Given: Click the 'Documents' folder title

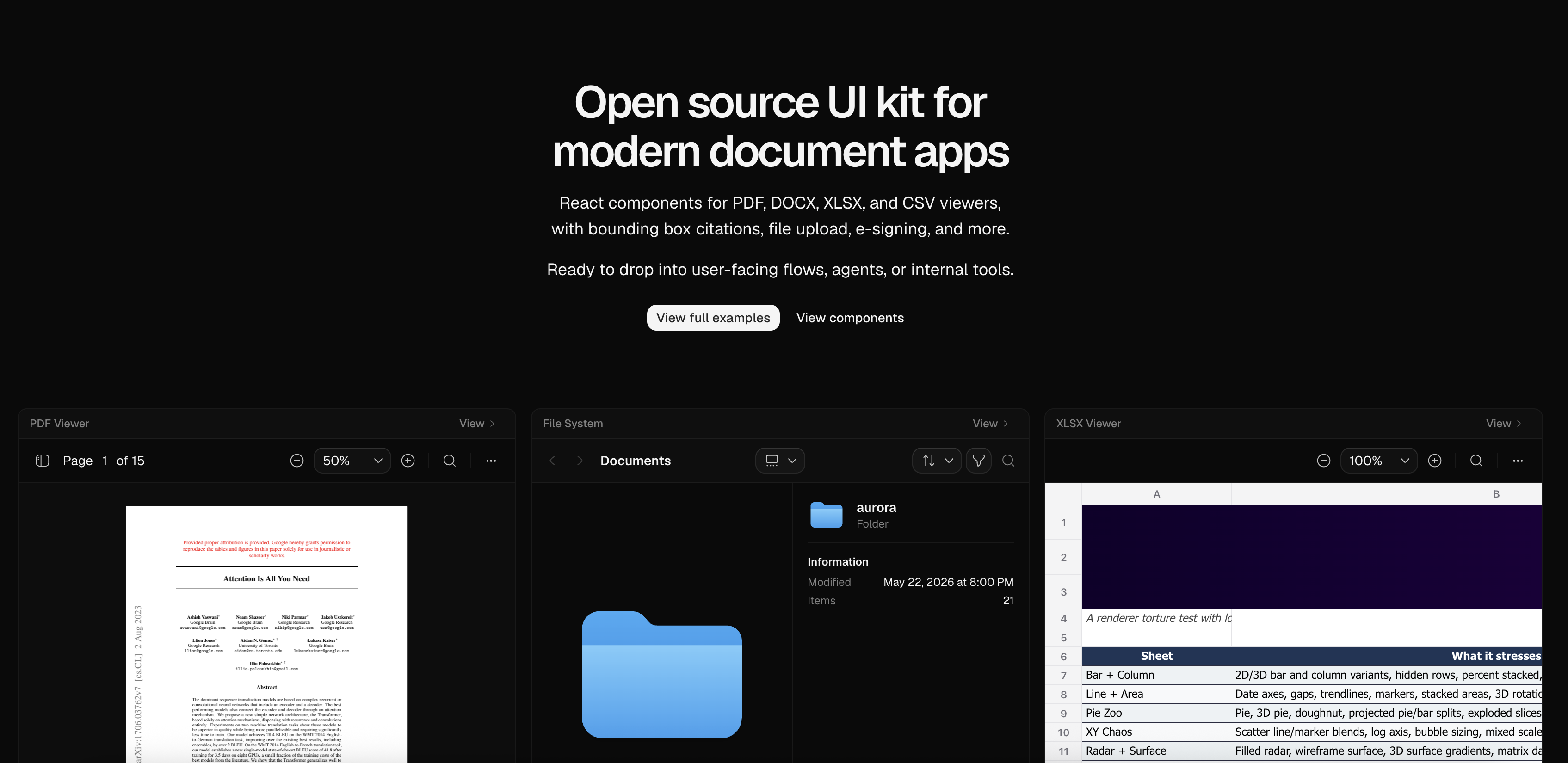Looking at the screenshot, I should [x=636, y=461].
